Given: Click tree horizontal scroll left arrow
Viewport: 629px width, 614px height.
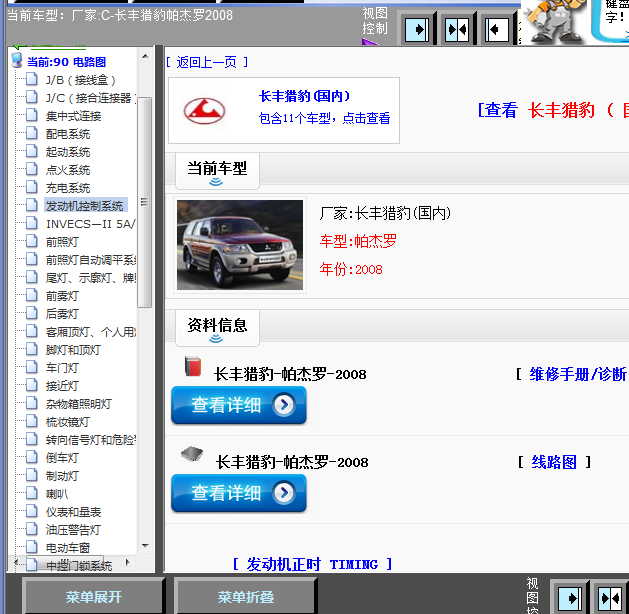Looking at the screenshot, I should (16, 563).
